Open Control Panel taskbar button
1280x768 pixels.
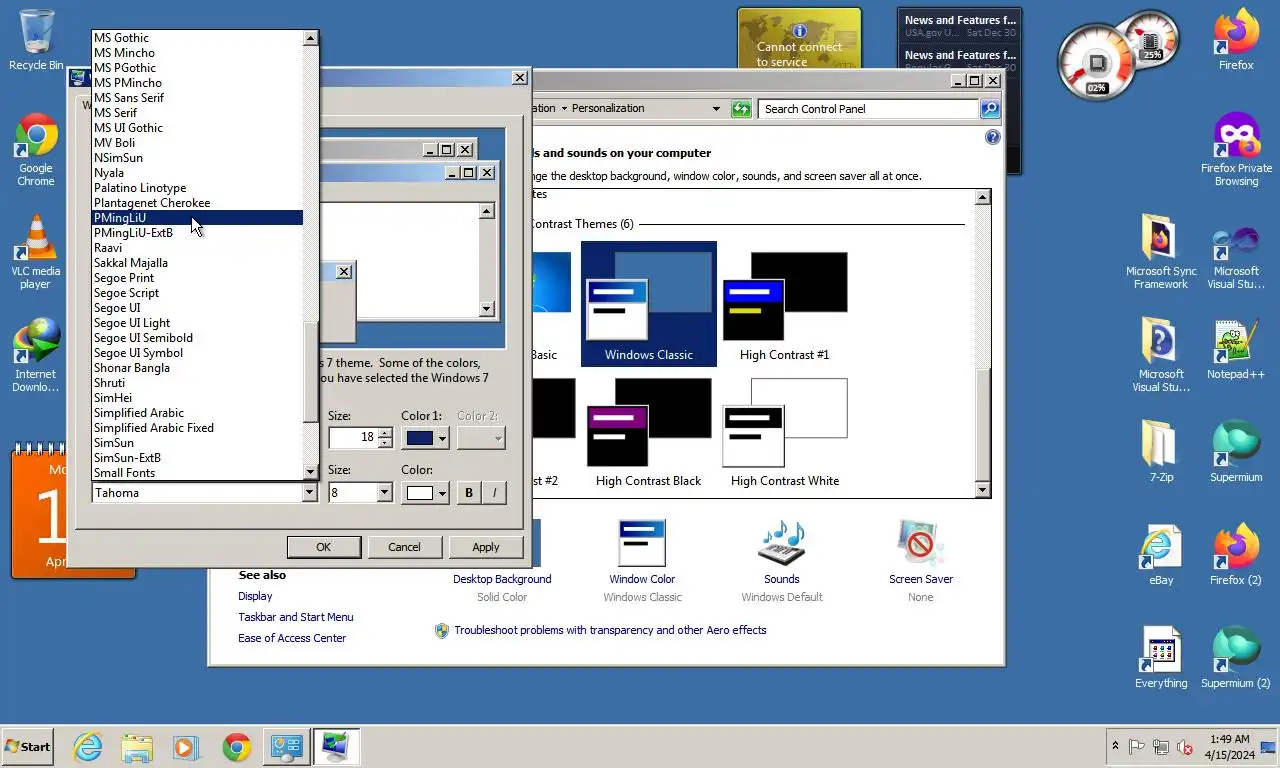click(x=286, y=747)
